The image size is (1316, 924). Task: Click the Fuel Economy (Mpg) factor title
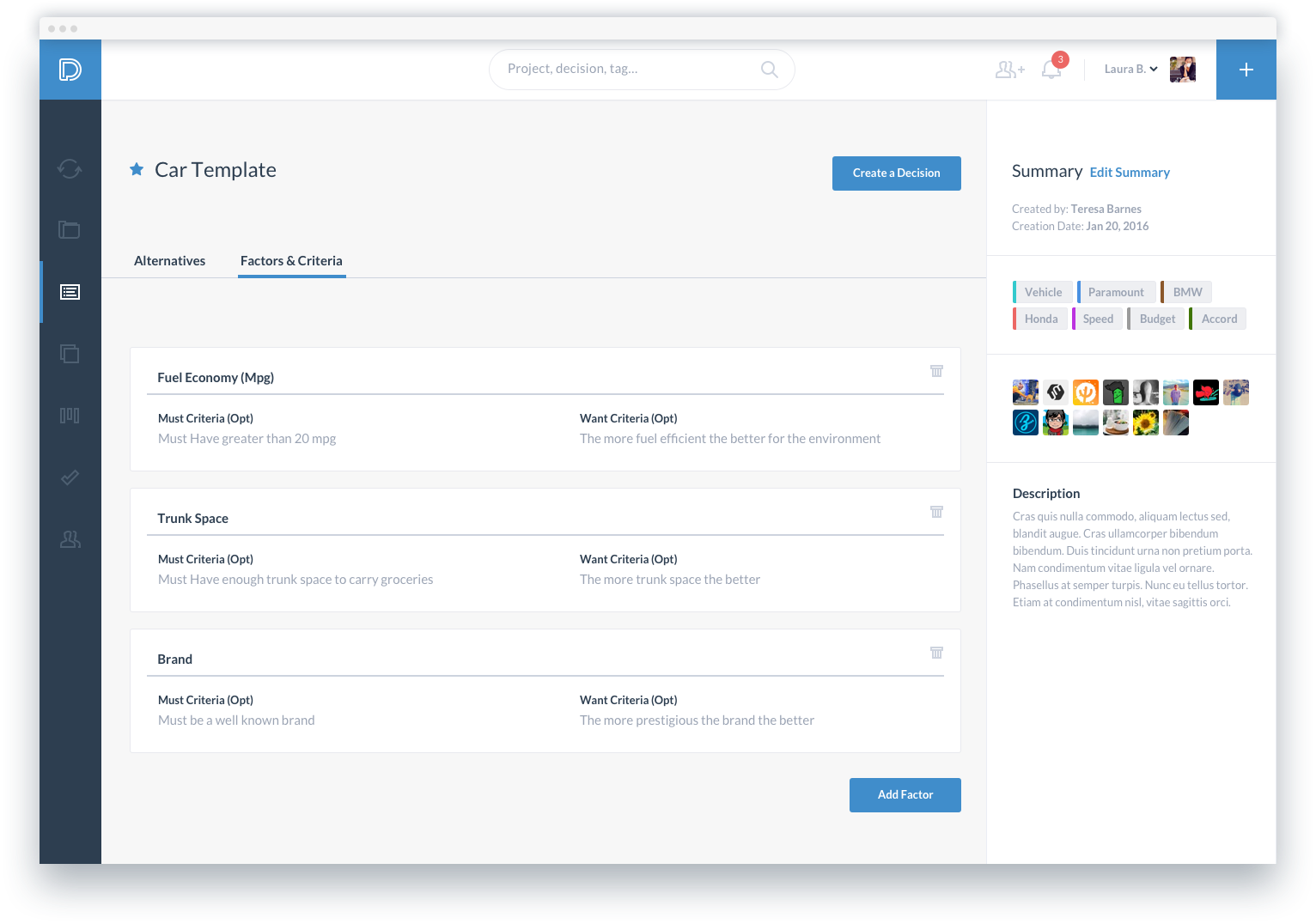click(x=216, y=378)
